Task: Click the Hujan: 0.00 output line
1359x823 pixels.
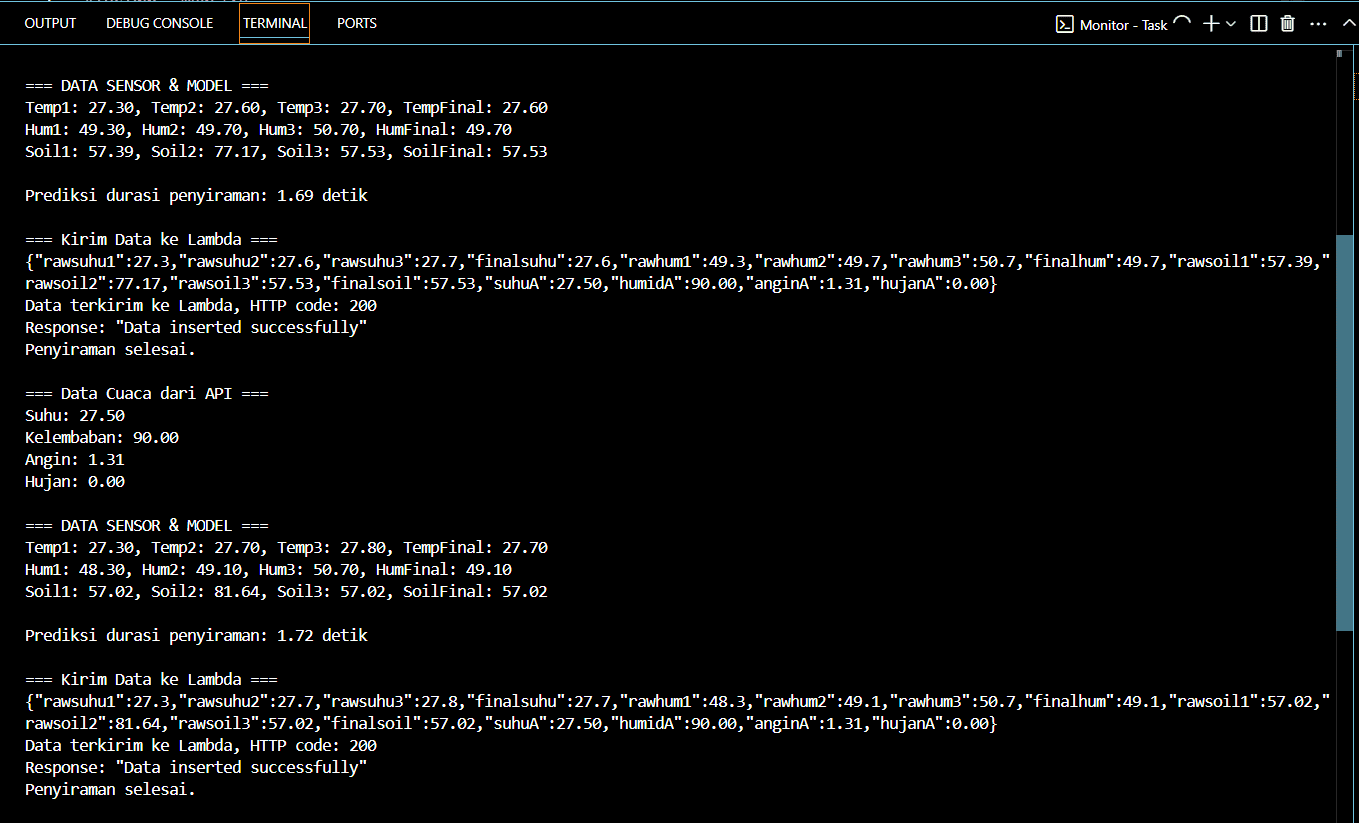Action: click(x=75, y=482)
